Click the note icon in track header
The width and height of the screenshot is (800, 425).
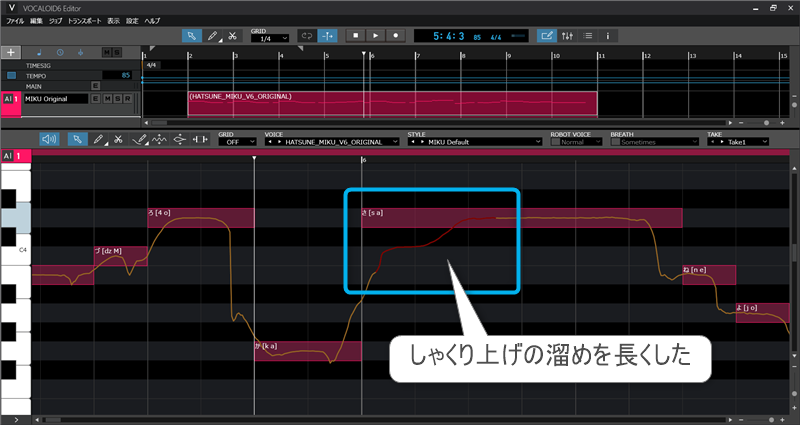[x=40, y=53]
